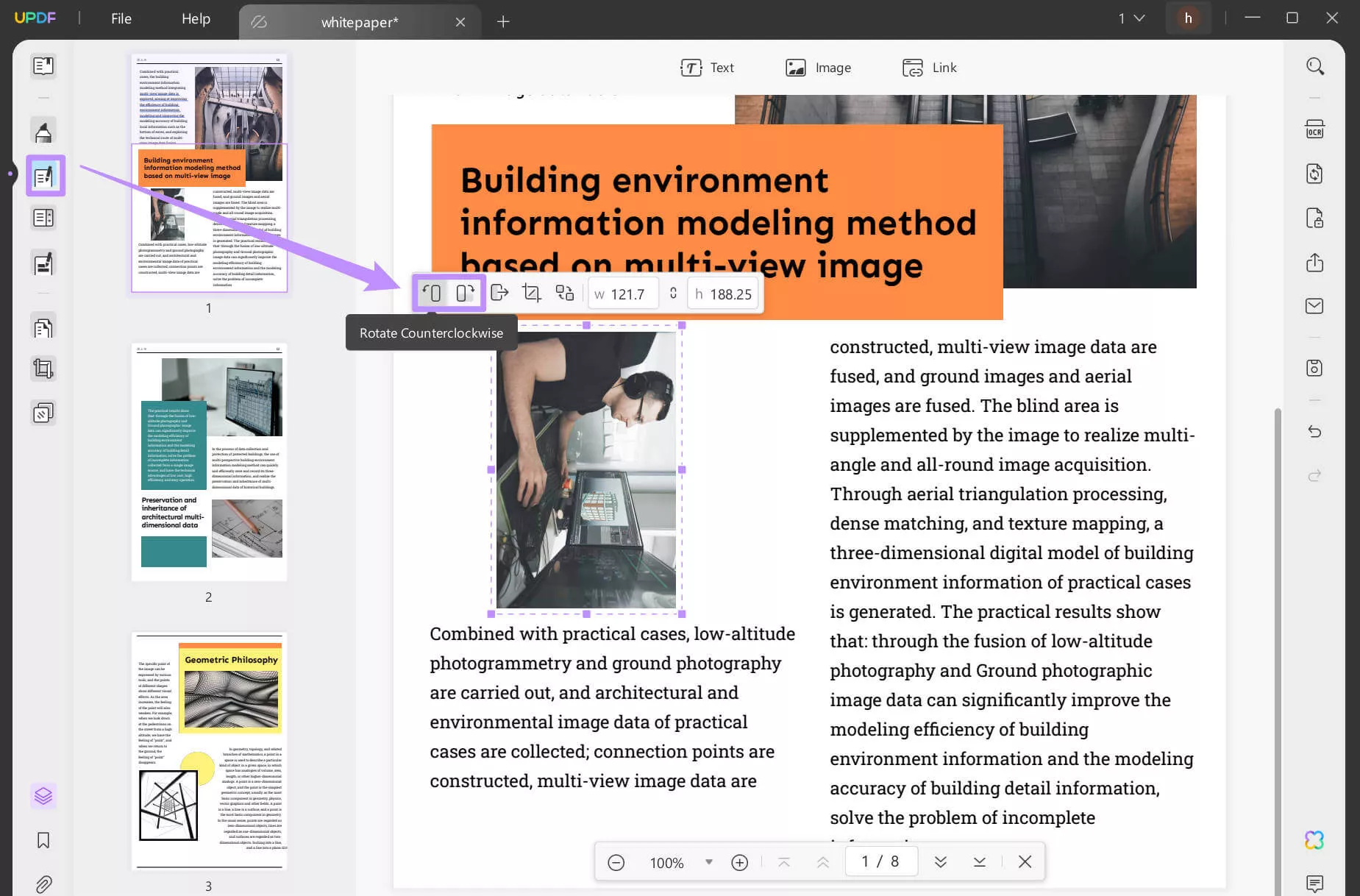Open the File menu
1360x896 pixels.
(x=121, y=19)
